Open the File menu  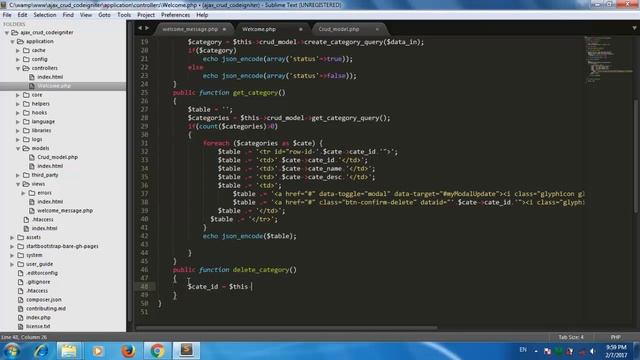point(7,15)
